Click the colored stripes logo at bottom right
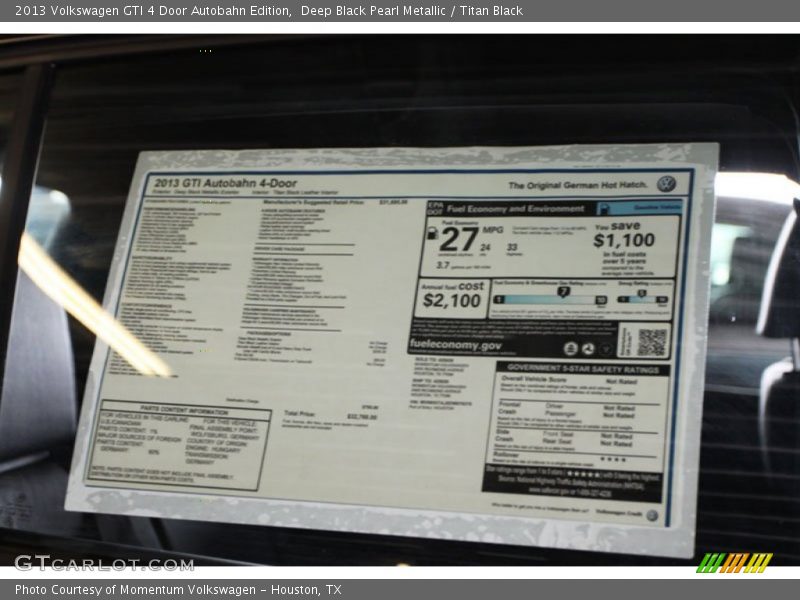The width and height of the screenshot is (800, 600). pyautogui.click(x=734, y=562)
